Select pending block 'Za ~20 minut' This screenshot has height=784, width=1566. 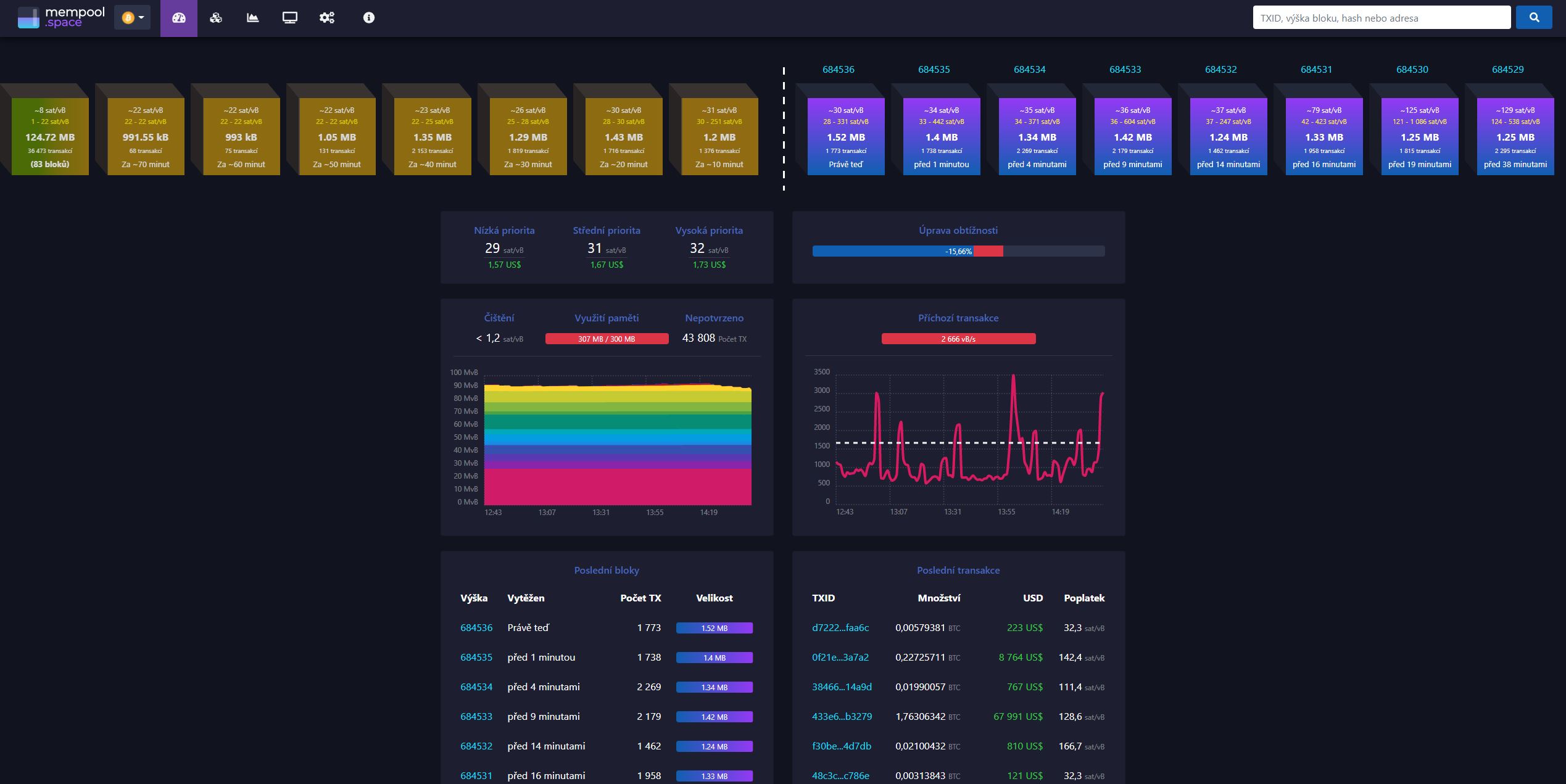[624, 136]
